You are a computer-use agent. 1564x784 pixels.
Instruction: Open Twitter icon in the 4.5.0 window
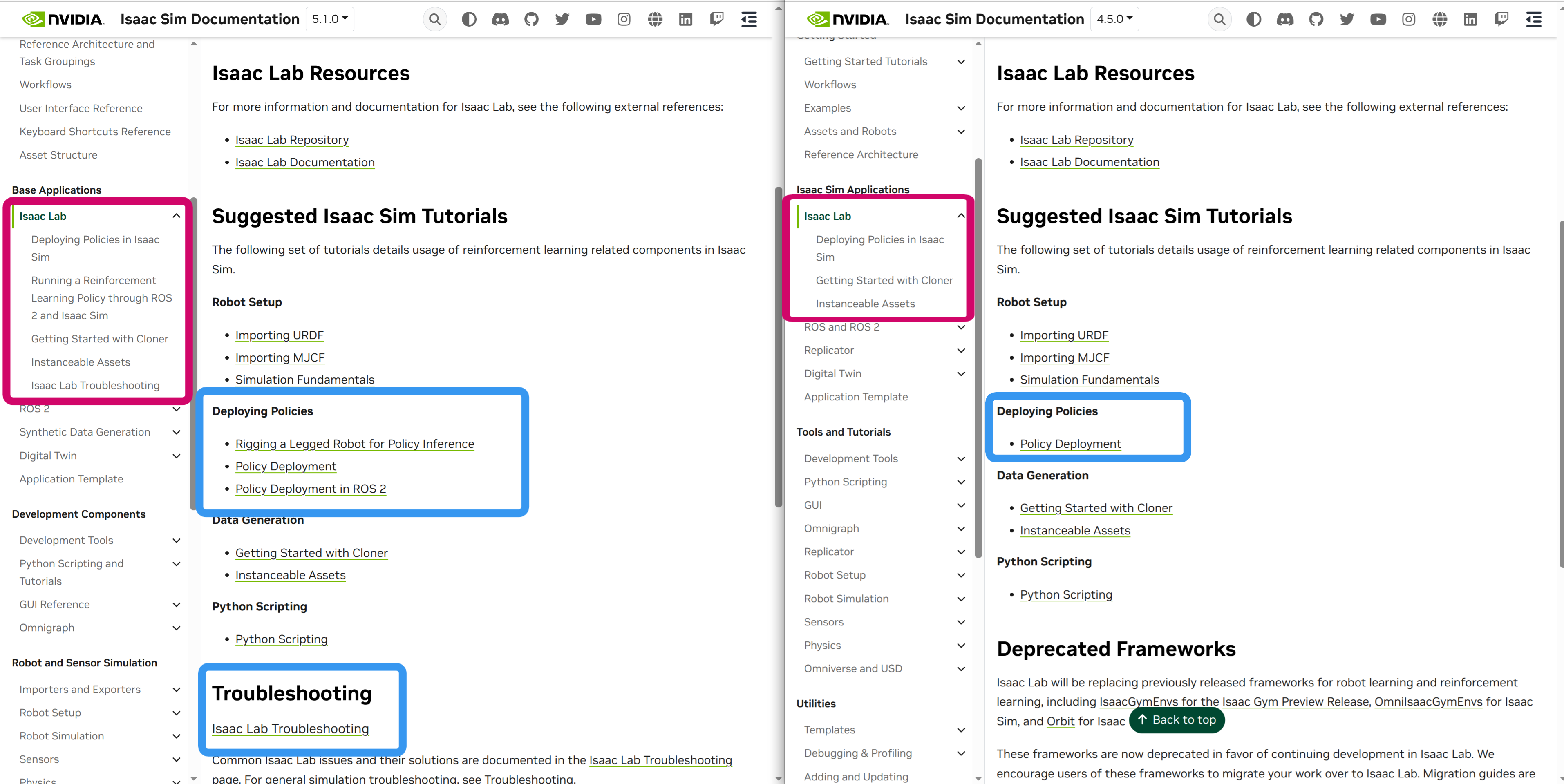coord(1347,20)
